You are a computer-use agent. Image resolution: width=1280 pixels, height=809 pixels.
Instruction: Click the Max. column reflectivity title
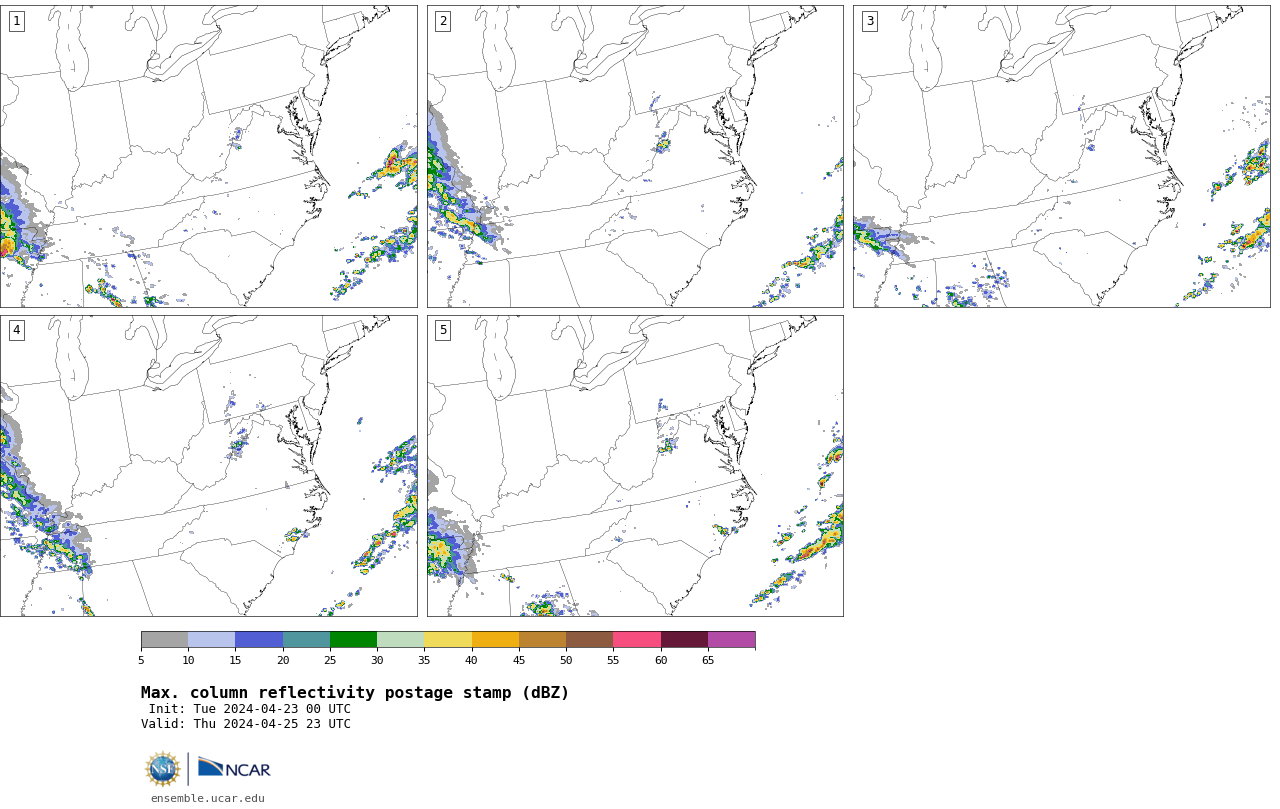click(355, 693)
